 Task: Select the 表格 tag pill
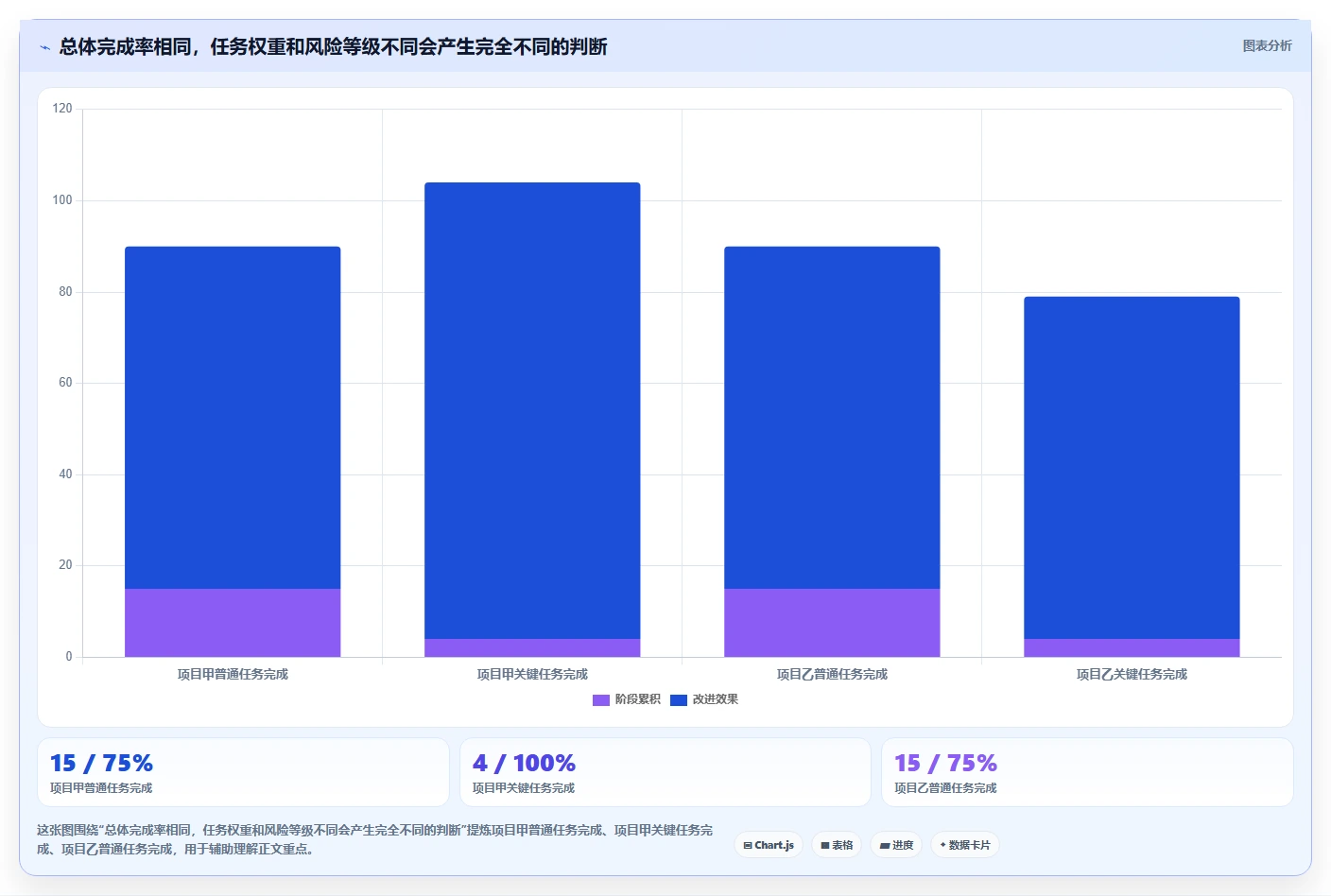(837, 845)
